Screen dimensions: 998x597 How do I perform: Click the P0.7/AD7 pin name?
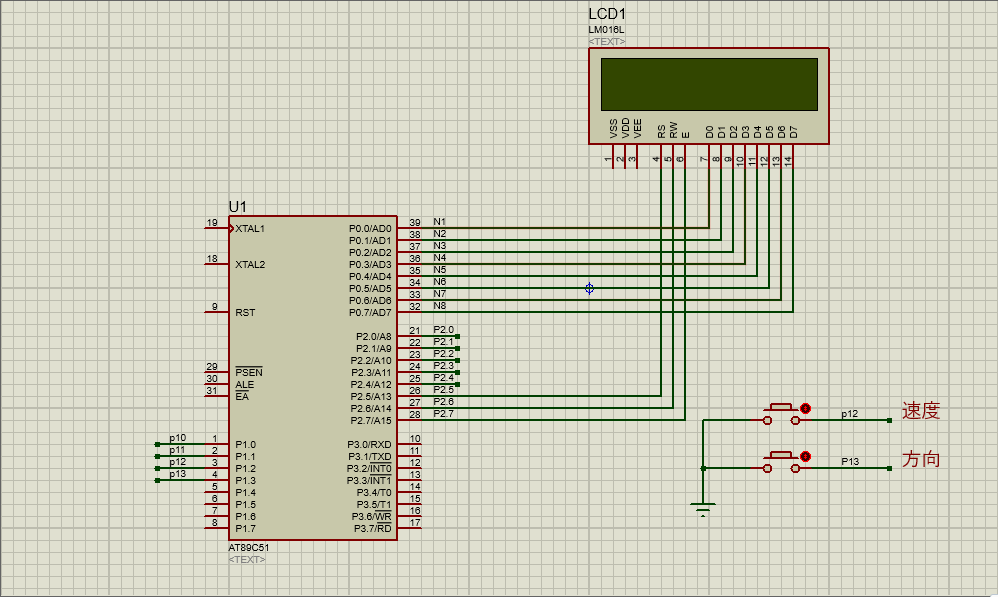tap(370, 313)
